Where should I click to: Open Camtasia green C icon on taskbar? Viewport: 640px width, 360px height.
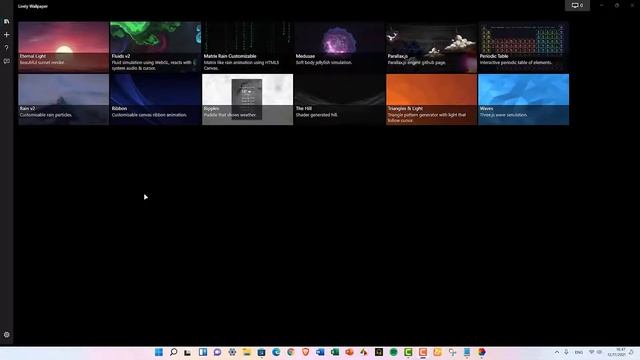coord(408,352)
